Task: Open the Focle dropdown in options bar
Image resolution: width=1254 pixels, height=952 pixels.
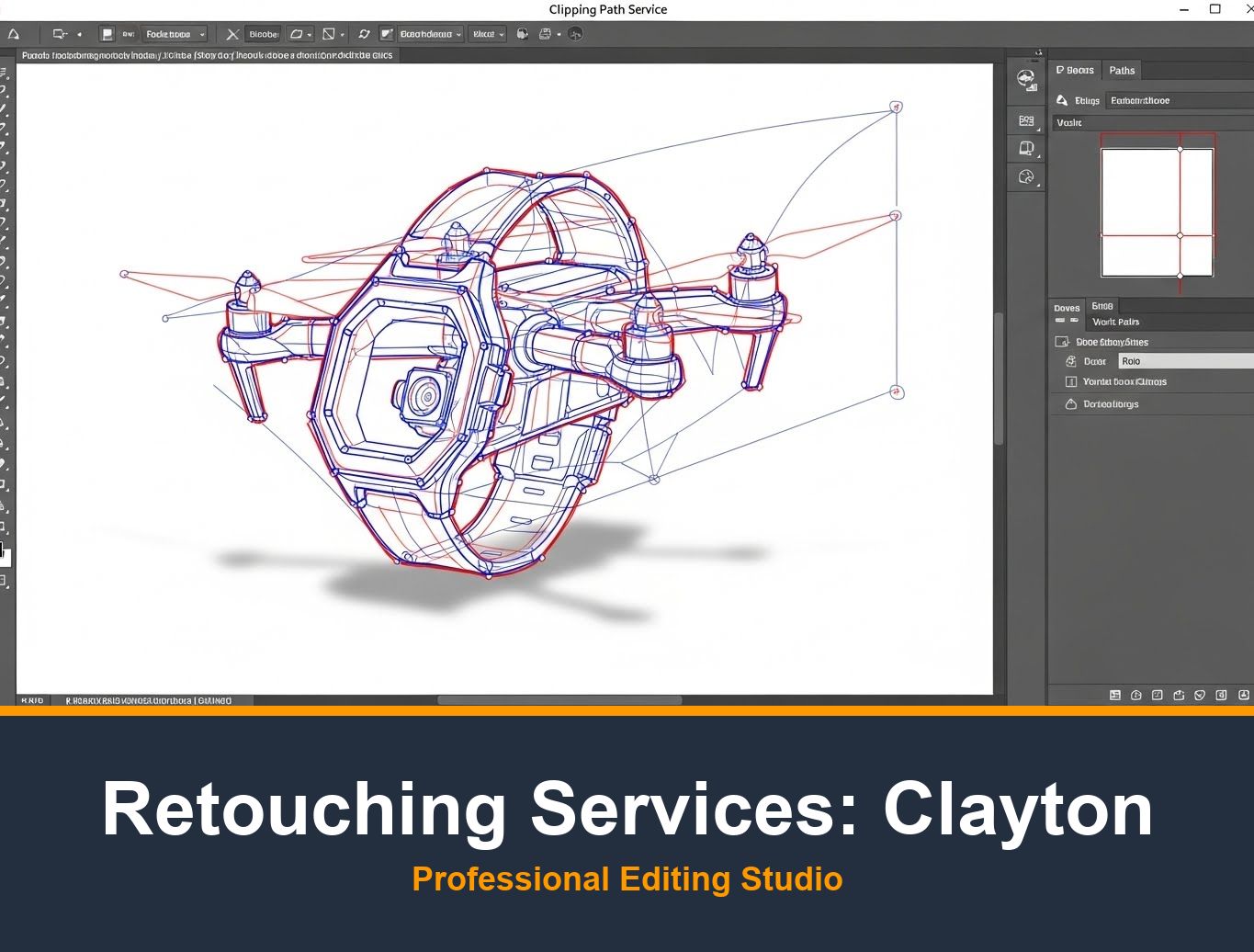Action: coord(175,34)
